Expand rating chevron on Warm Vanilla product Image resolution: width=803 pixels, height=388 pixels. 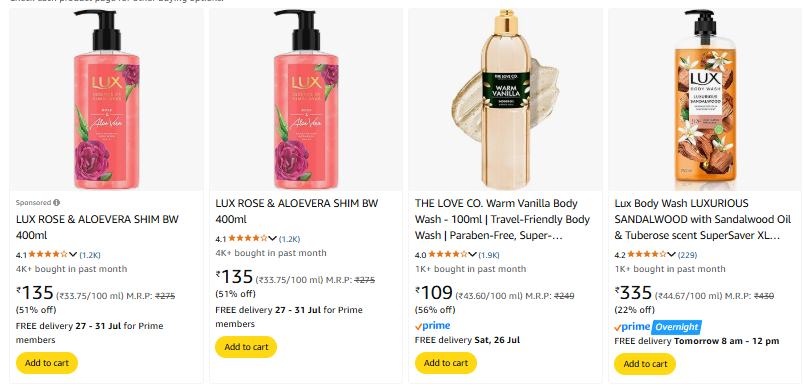tap(472, 254)
